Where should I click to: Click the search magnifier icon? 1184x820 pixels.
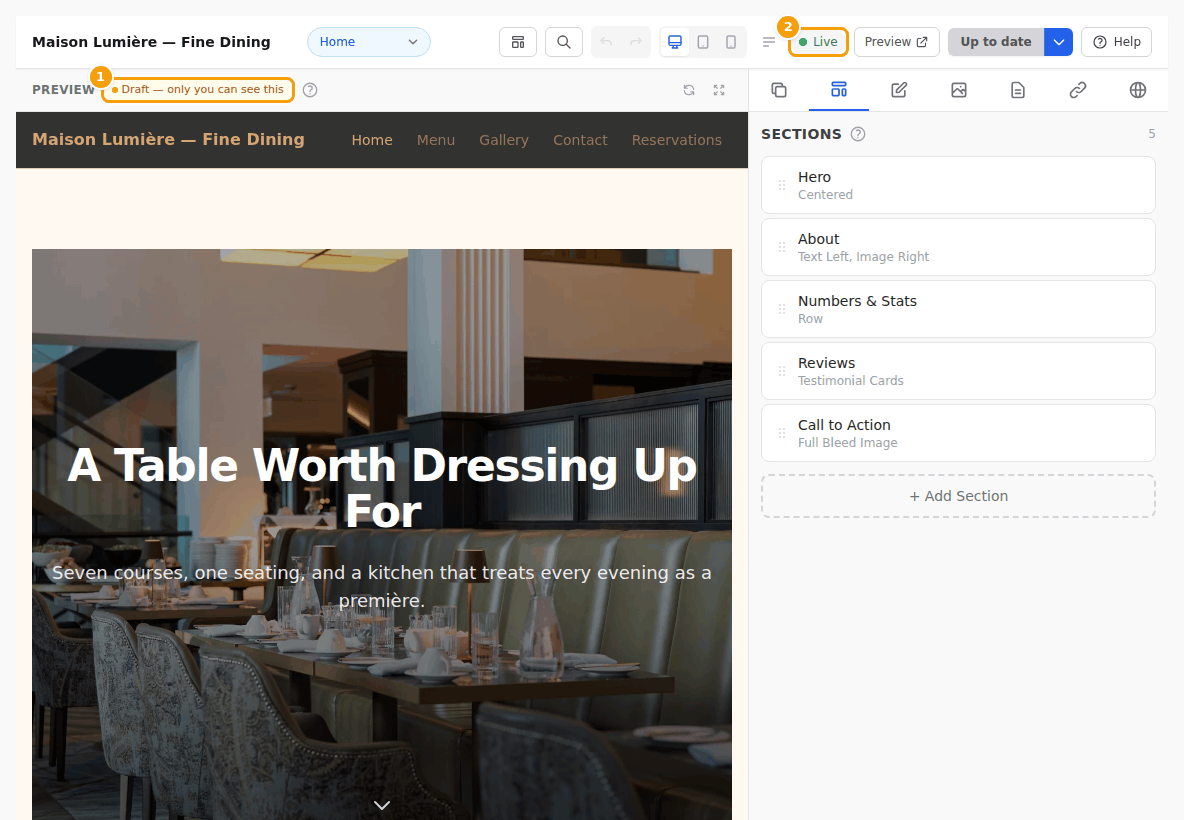click(563, 42)
